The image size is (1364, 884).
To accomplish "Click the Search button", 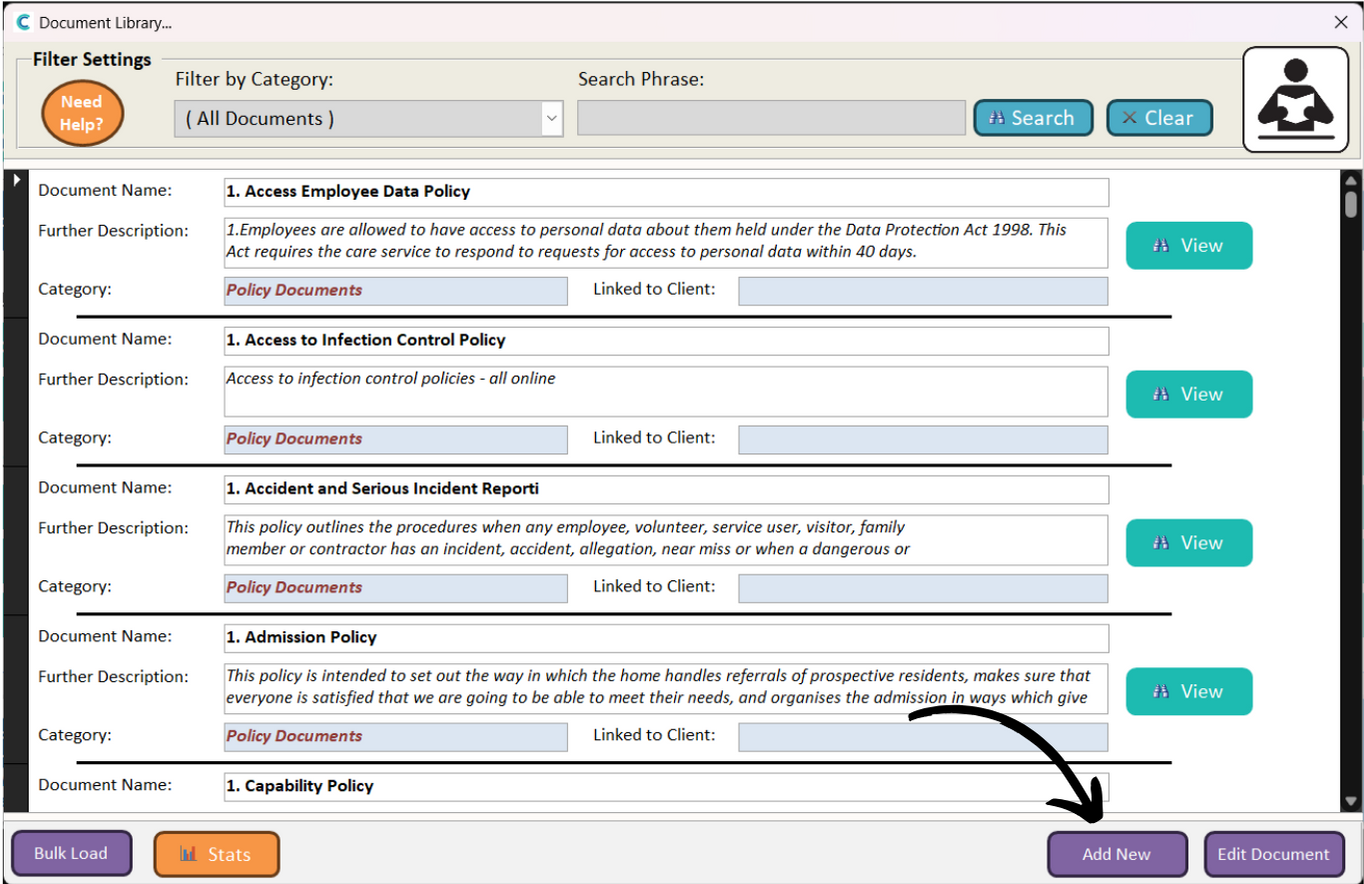I will coord(1033,118).
